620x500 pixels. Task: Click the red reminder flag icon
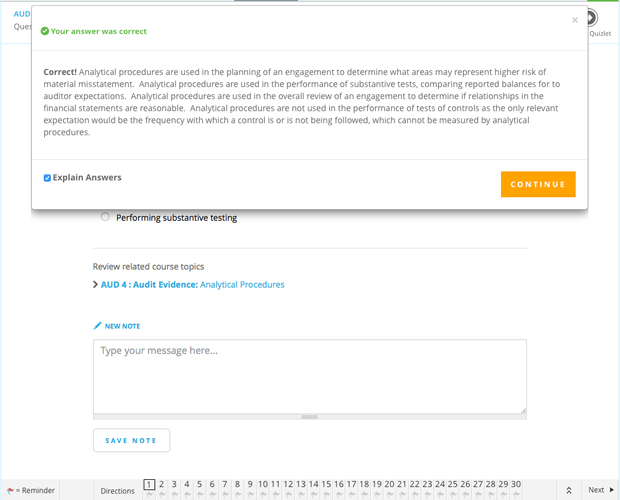[10, 491]
